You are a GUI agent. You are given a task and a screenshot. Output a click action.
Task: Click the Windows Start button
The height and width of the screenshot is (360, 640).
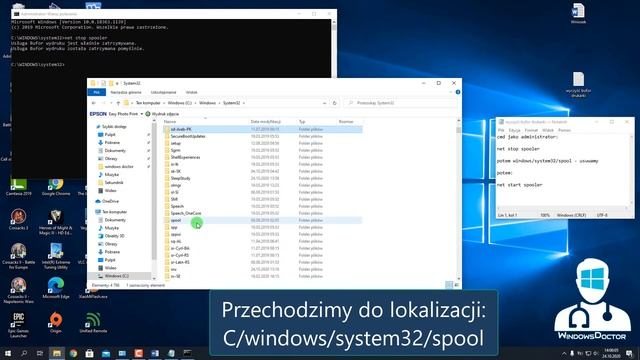coord(8,353)
